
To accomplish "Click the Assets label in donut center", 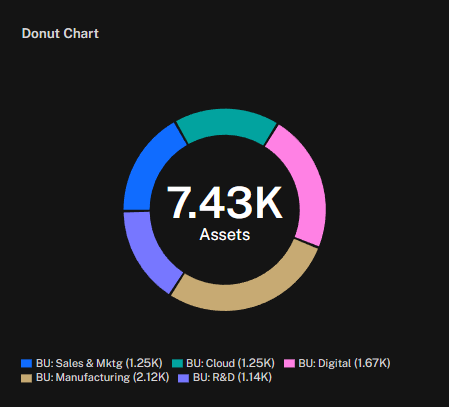I will click(x=225, y=235).
